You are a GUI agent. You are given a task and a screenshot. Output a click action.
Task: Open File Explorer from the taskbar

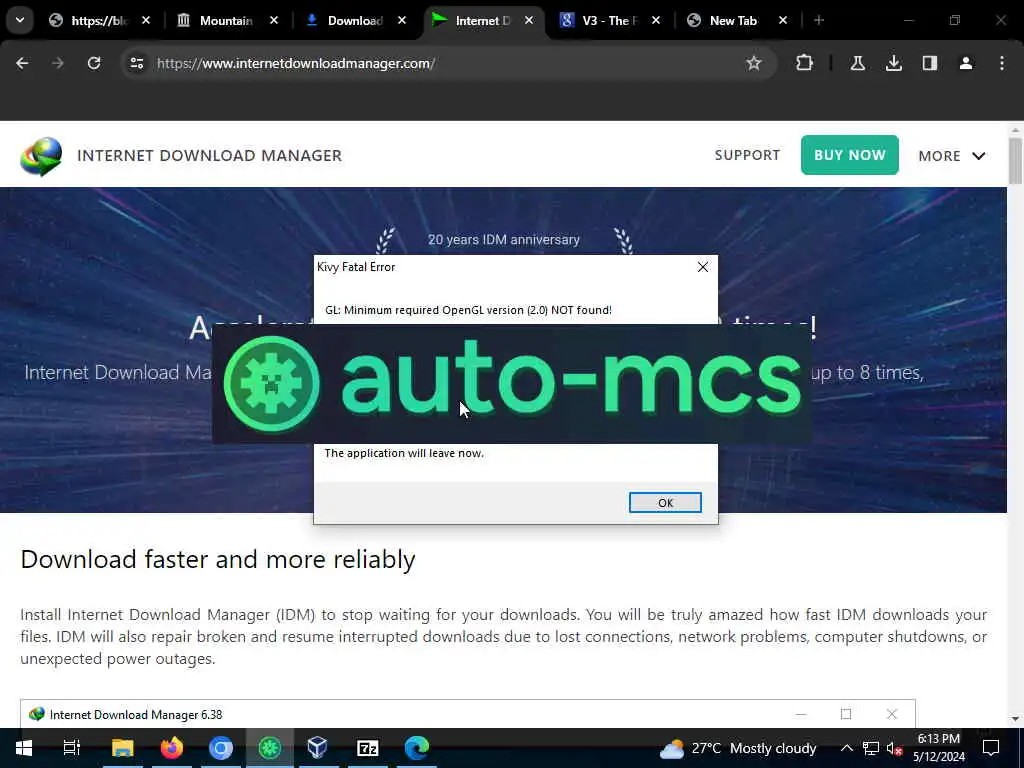[122, 748]
